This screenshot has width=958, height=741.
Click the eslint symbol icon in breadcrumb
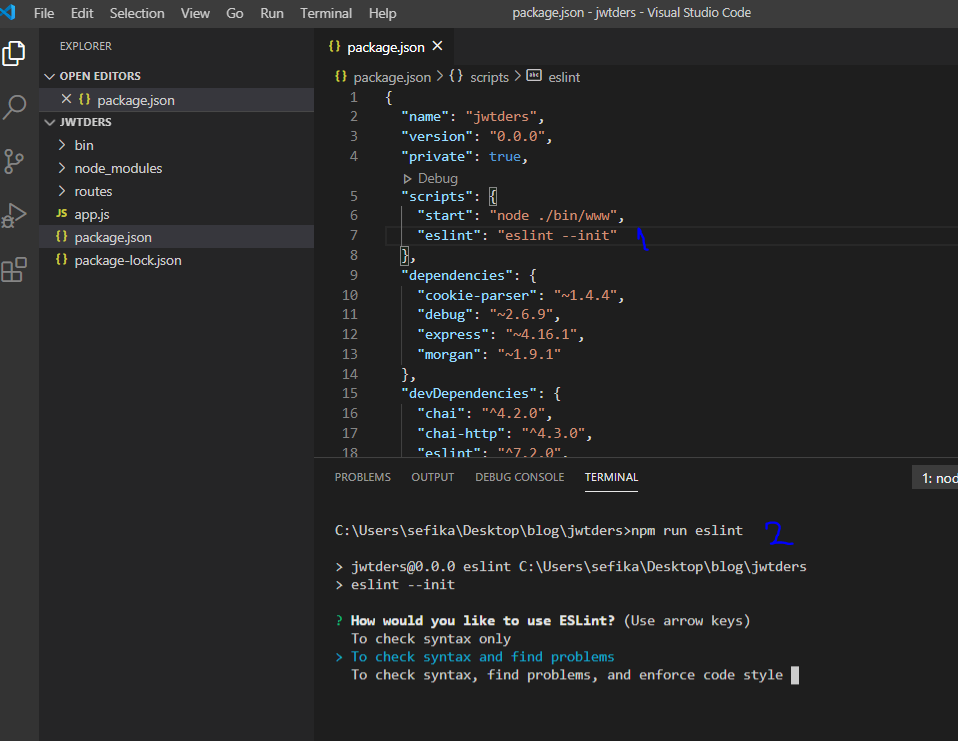click(534, 76)
